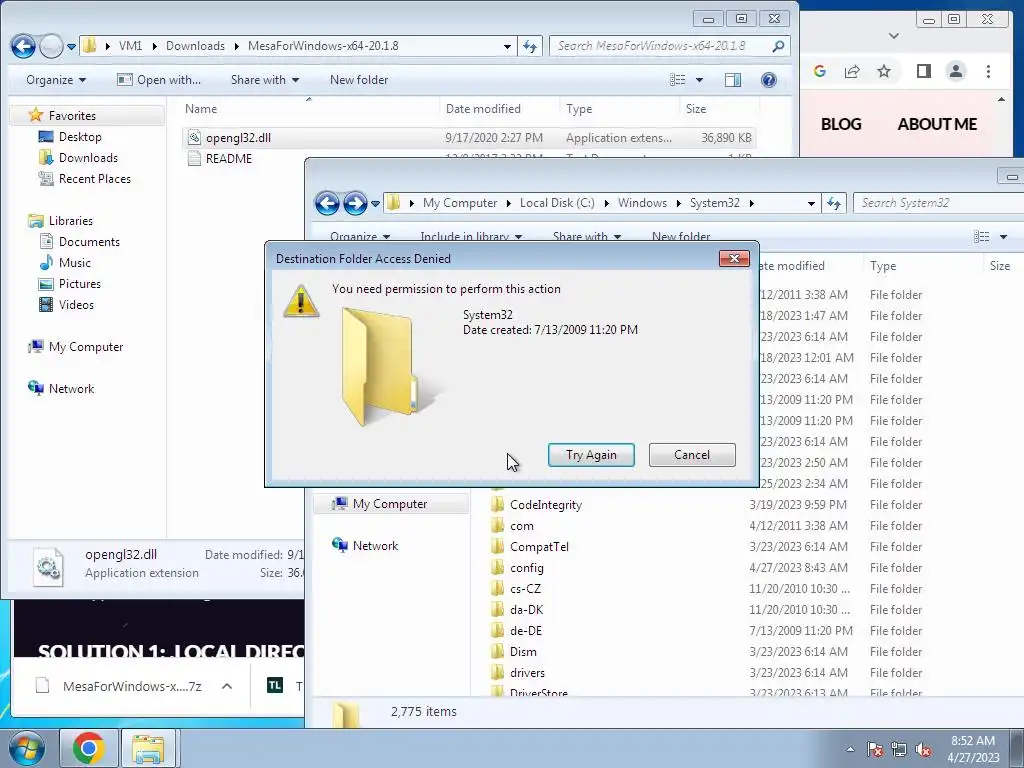Go forward in the System32 Explorer window
The width and height of the screenshot is (1024, 768).
pos(355,203)
